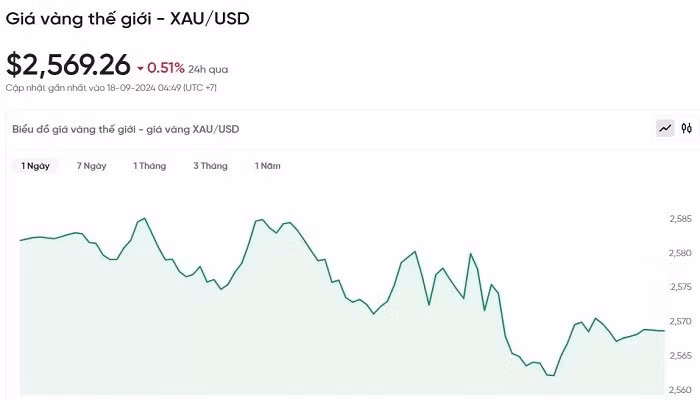Screen dimensions: 700x400
Task: Click the 2,585 y-axis label
Action: tap(680, 219)
